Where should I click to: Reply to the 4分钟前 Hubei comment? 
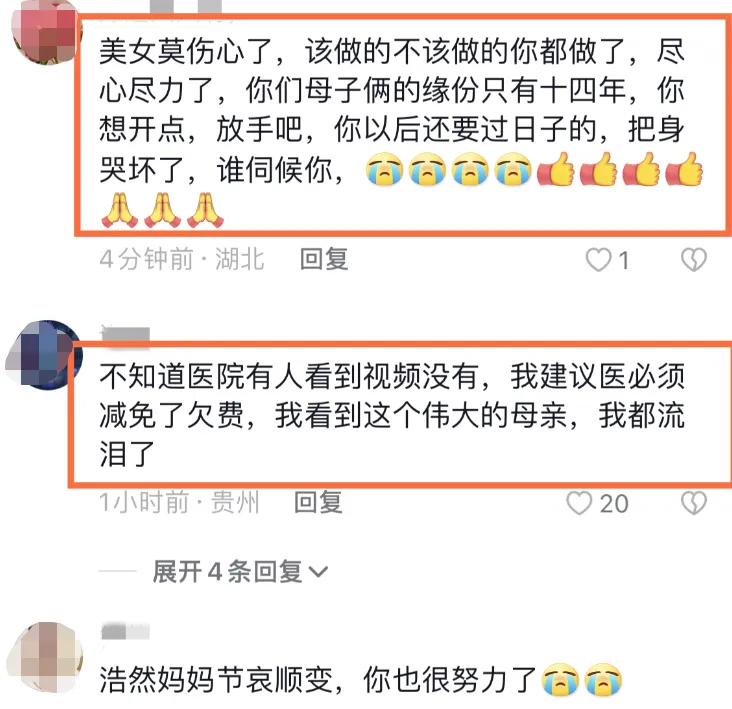[x=324, y=260]
